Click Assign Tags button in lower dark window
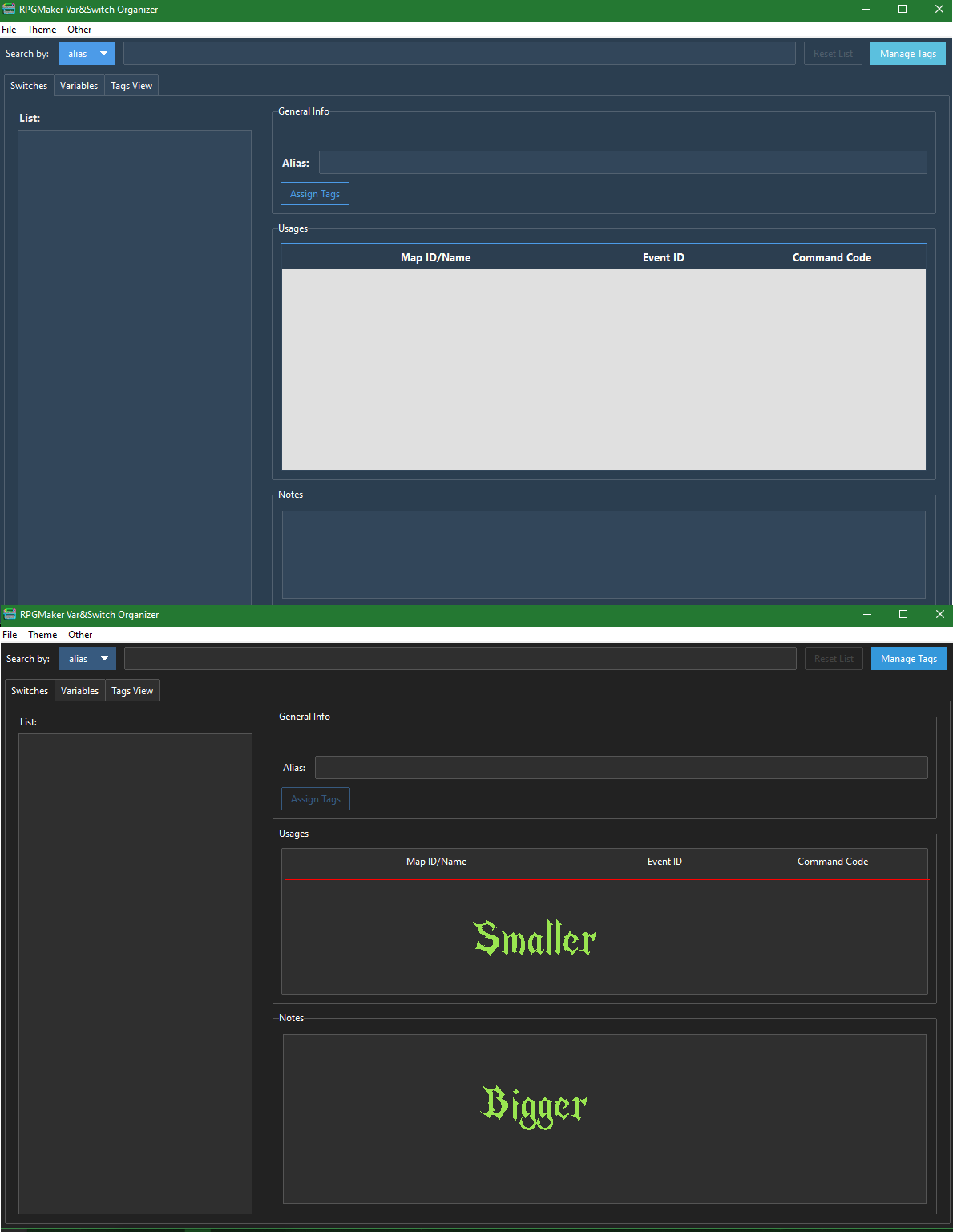Viewport: 953px width, 1232px height. tap(316, 799)
